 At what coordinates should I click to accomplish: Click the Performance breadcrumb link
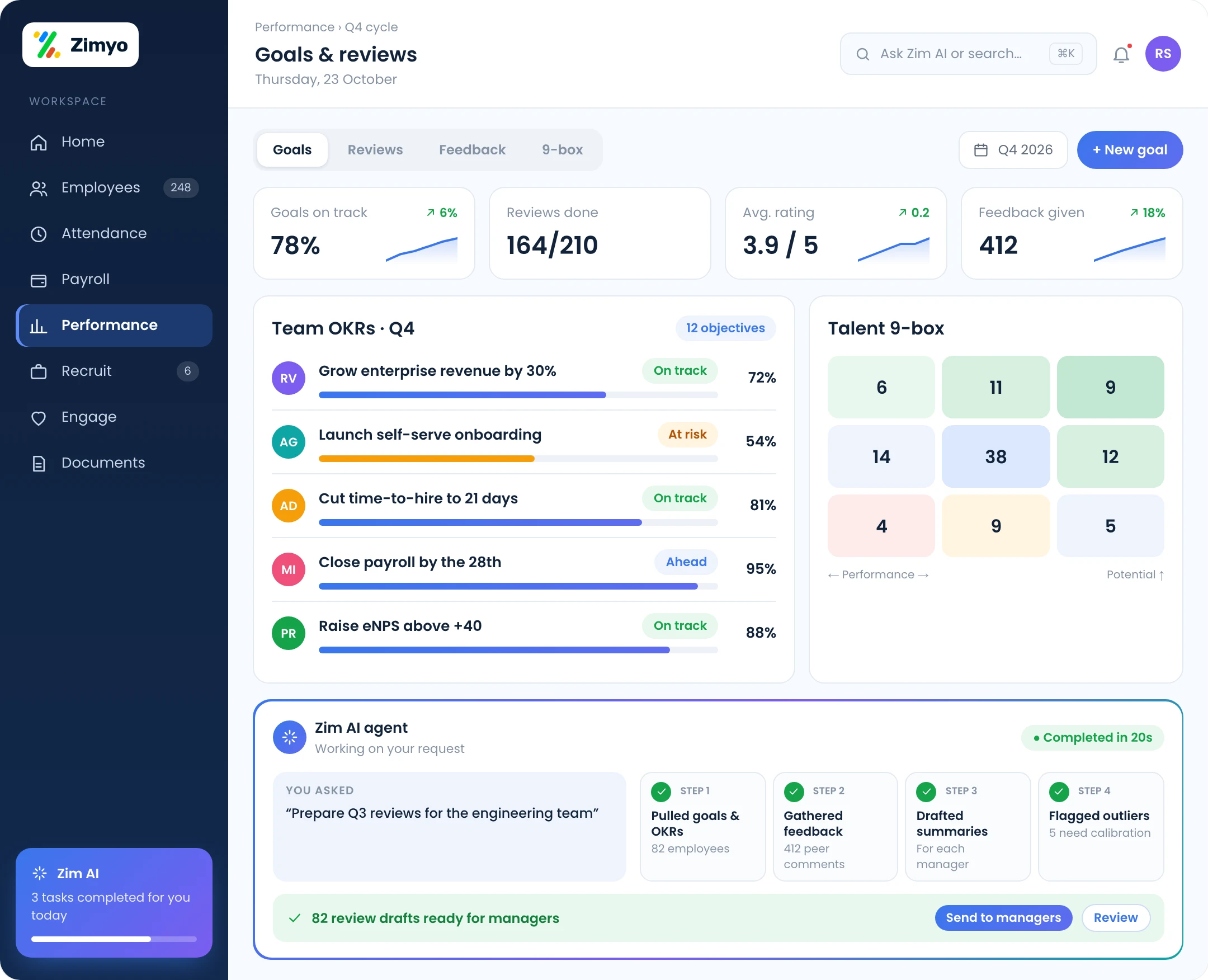click(295, 27)
